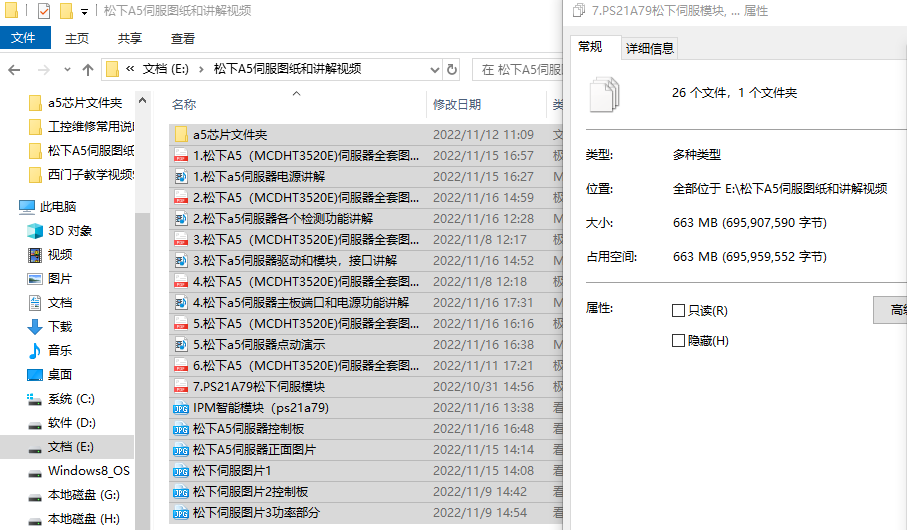The image size is (907, 530).
Task: Go up one folder level
Action: (x=88, y=70)
